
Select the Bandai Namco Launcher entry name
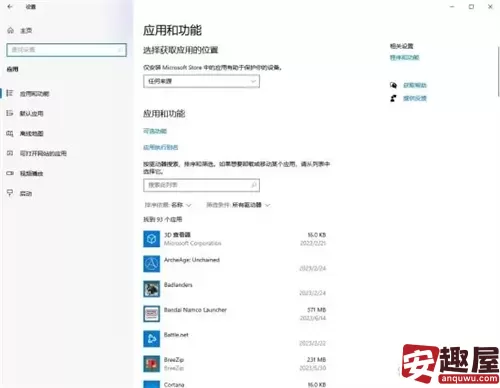pos(195,310)
